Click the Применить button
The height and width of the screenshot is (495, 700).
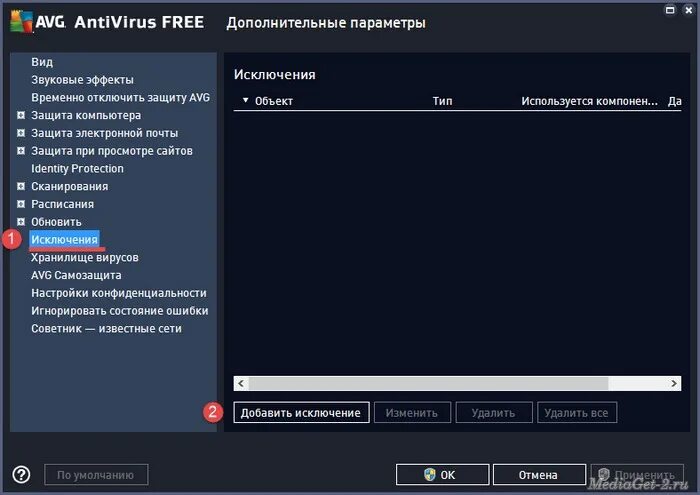637,474
